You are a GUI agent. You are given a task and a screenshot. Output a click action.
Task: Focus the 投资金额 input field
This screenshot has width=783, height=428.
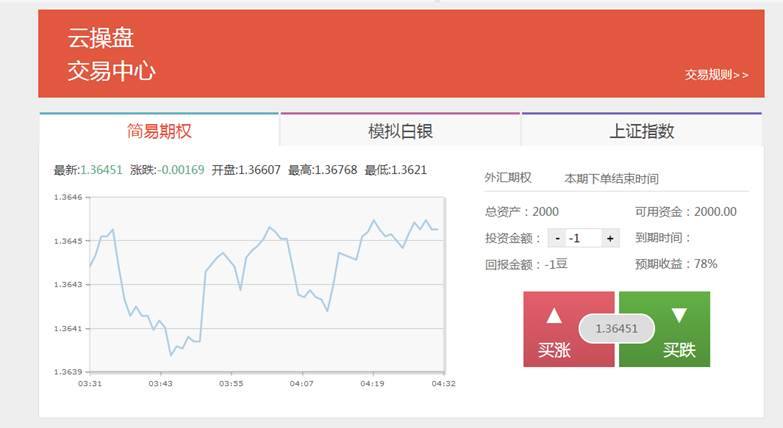click(583, 238)
